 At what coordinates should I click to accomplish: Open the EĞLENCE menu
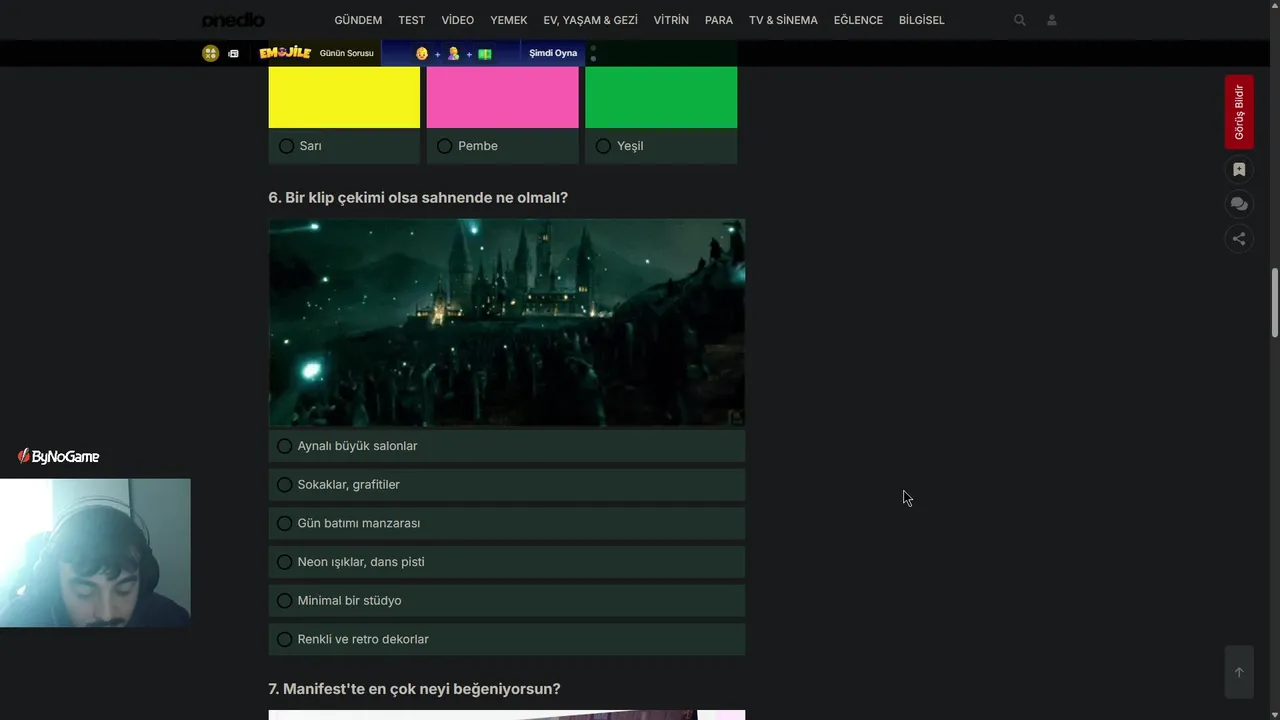tap(858, 20)
